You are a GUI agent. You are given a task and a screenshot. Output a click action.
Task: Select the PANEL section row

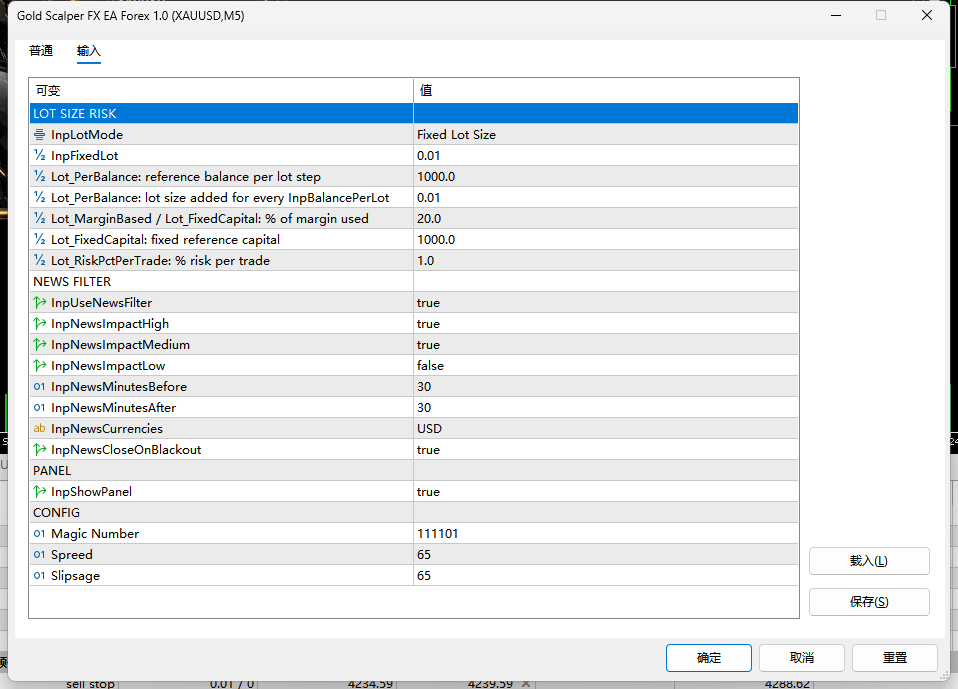point(414,470)
